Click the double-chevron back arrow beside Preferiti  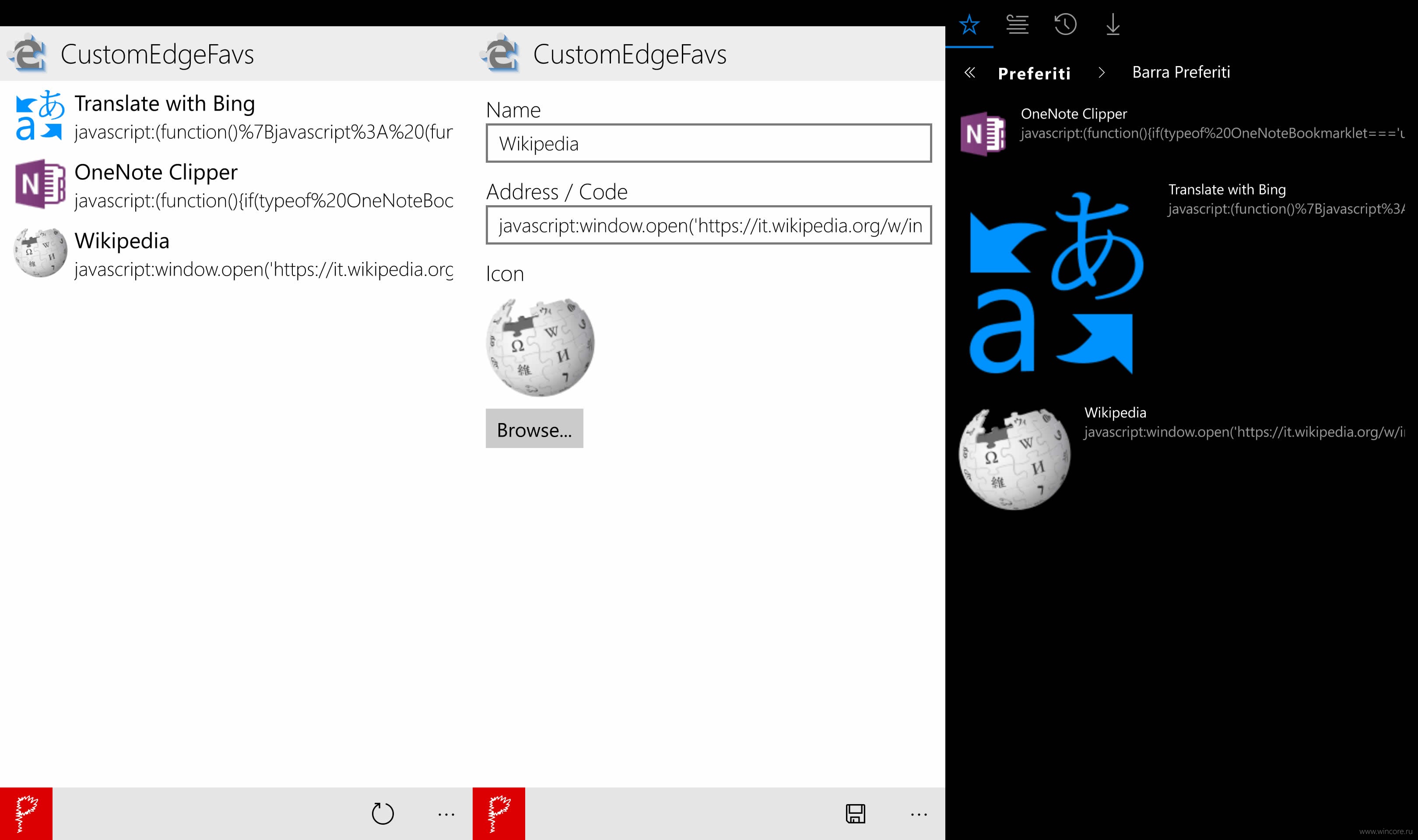970,73
